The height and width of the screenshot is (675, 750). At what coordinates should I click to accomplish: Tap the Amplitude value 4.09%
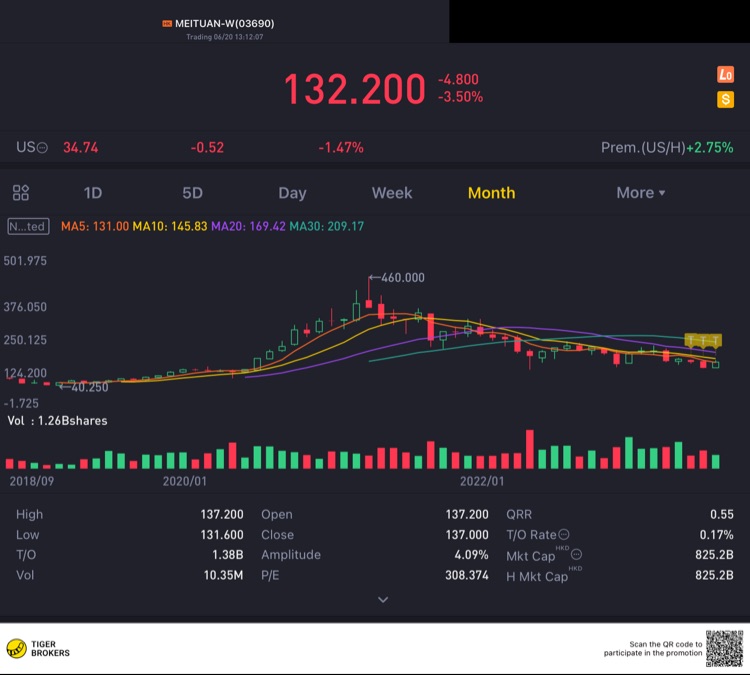point(471,555)
